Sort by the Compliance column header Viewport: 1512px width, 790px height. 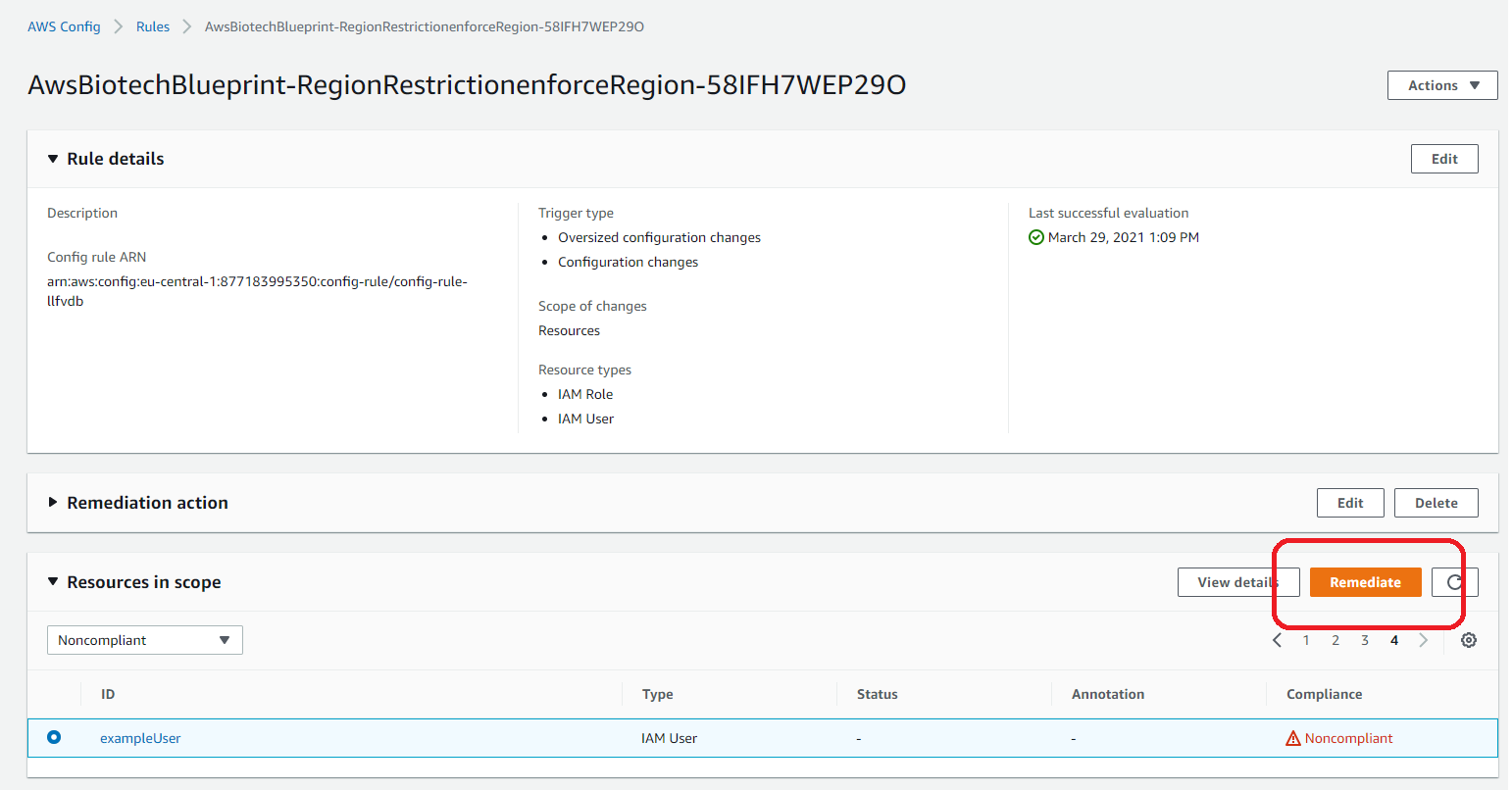pos(1325,694)
